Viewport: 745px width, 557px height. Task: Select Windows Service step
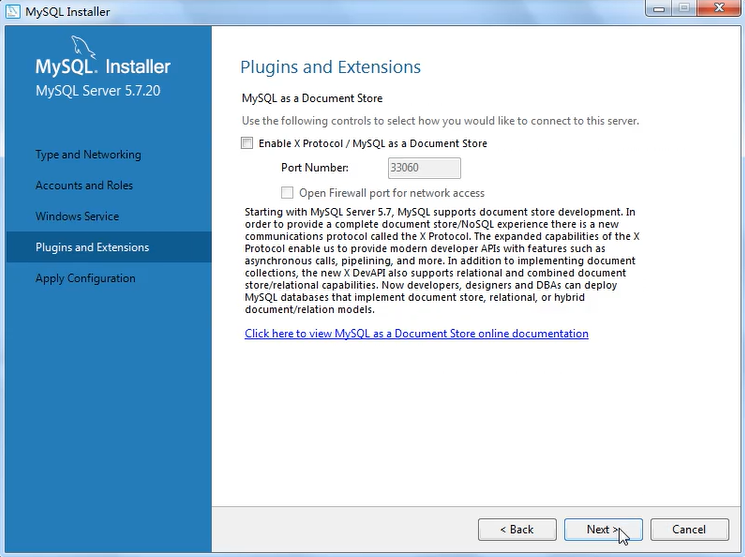[x=77, y=216]
